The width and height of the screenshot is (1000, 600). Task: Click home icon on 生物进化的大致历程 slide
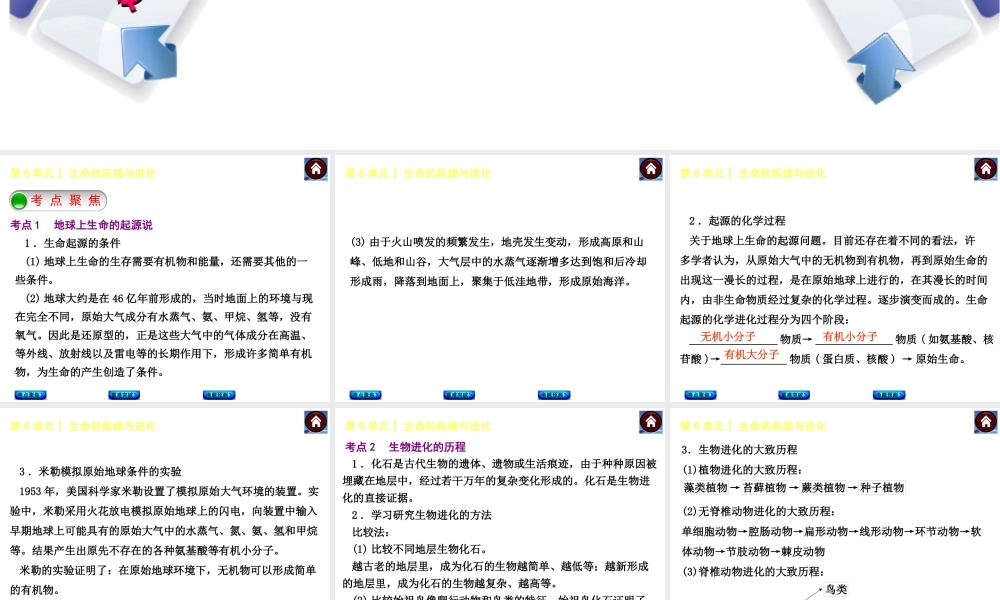click(985, 422)
